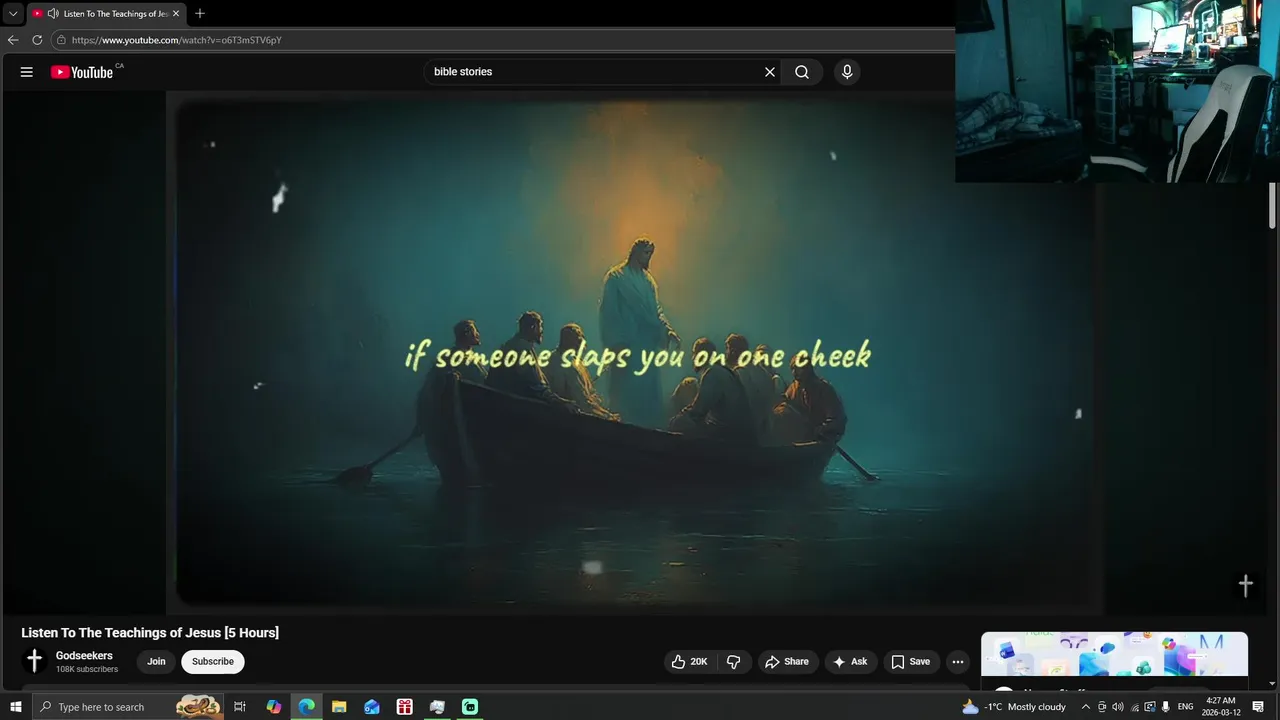Subscribe to the Godseekers channel
1280x720 pixels.
(x=213, y=662)
